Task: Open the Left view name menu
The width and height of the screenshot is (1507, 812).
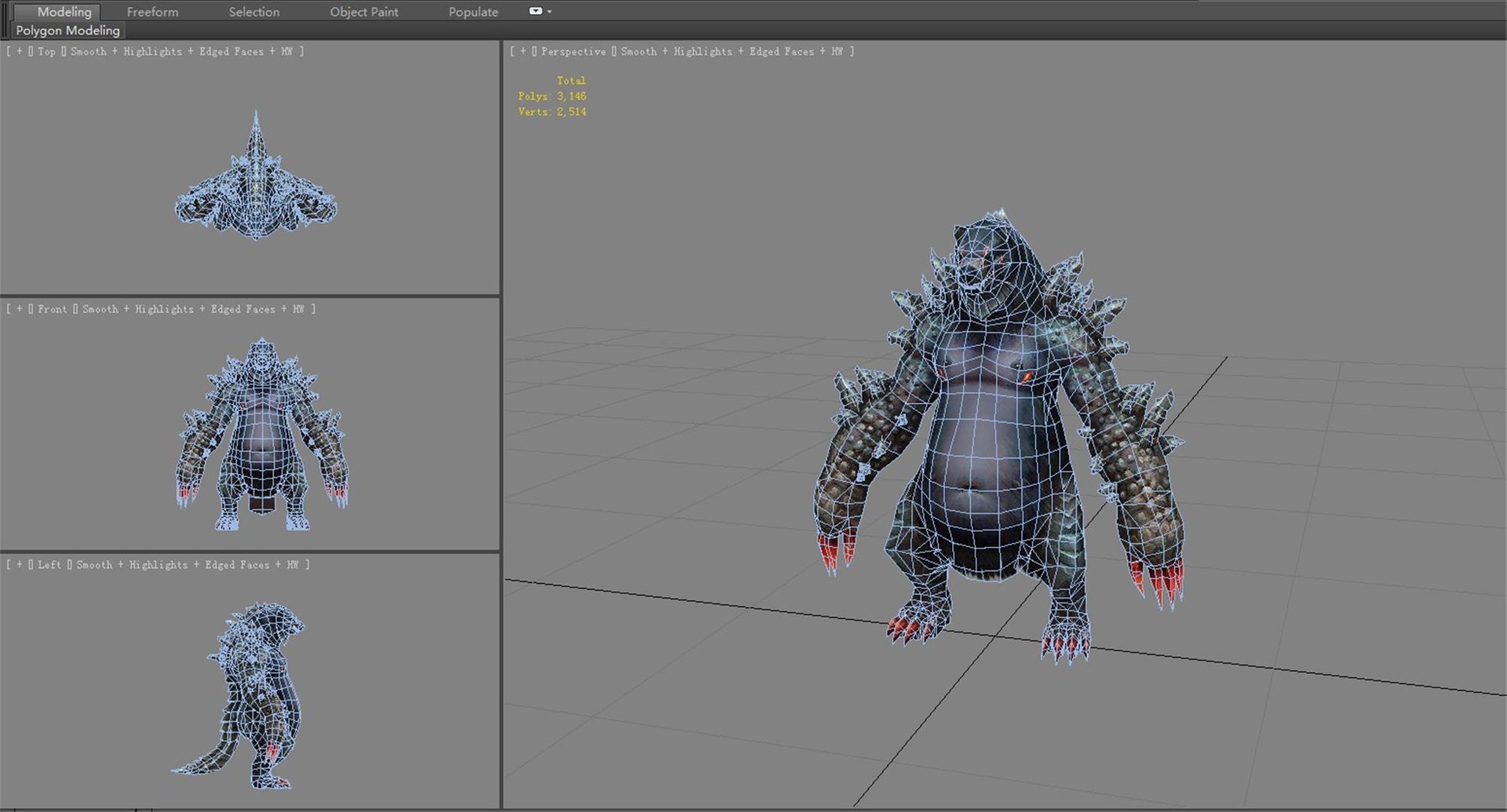Action: (x=49, y=565)
